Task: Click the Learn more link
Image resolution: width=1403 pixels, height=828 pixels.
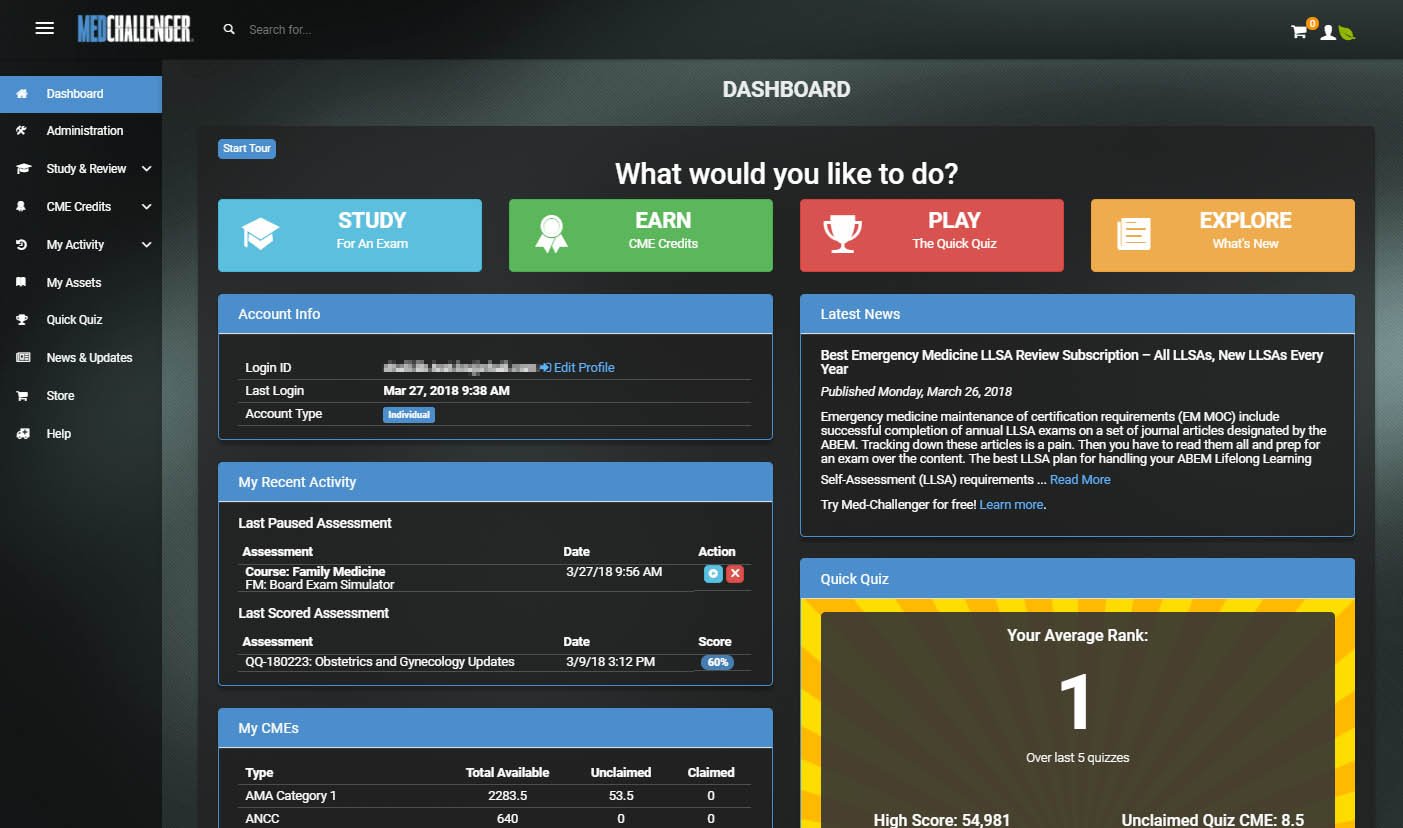Action: click(x=1011, y=505)
